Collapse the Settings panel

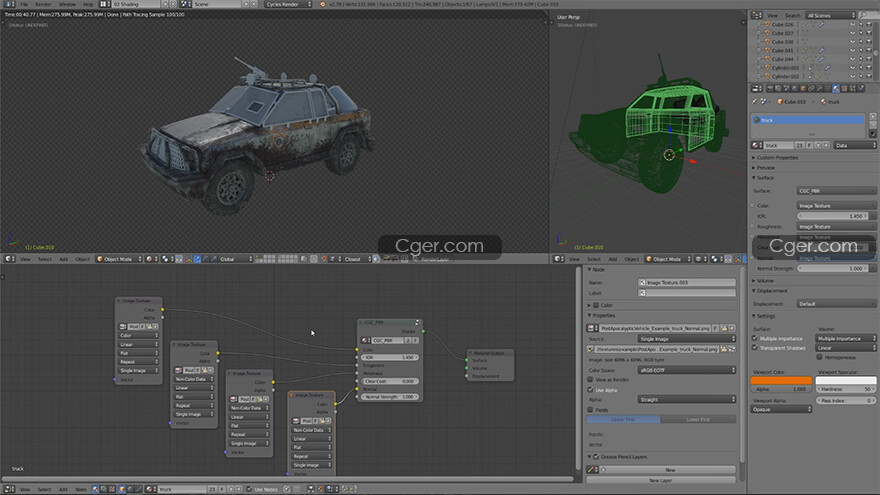point(764,316)
